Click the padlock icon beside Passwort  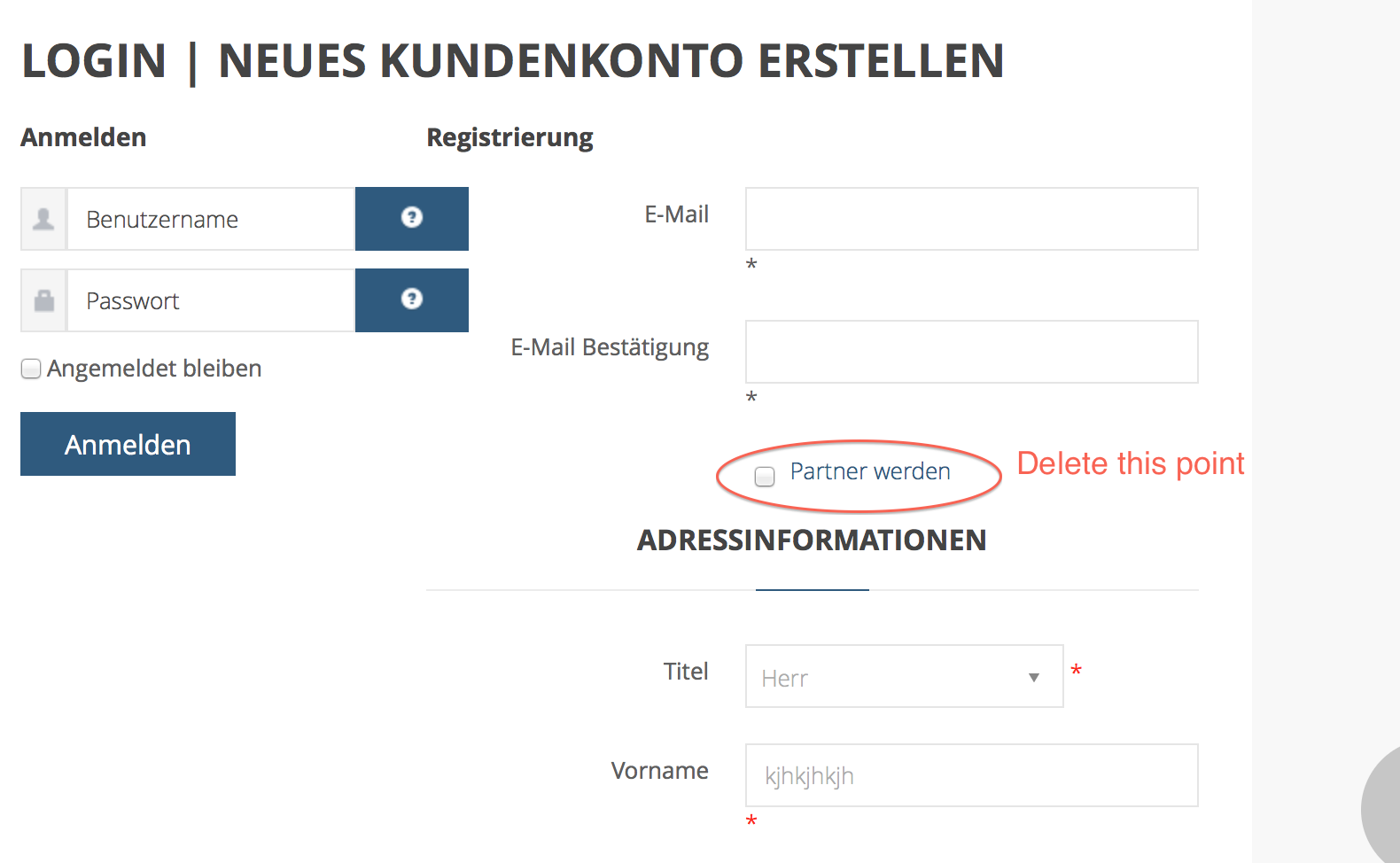[43, 300]
